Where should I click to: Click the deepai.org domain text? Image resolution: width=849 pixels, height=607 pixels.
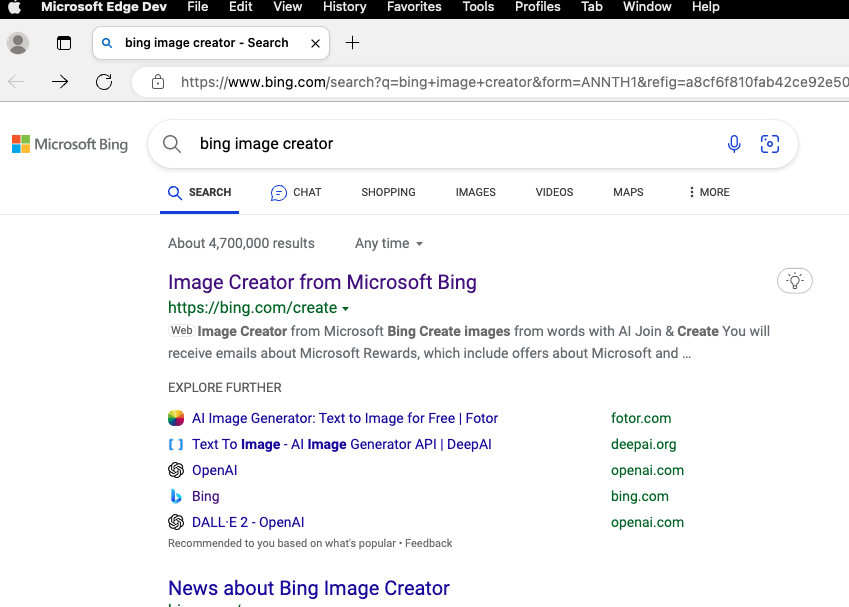[x=643, y=444]
